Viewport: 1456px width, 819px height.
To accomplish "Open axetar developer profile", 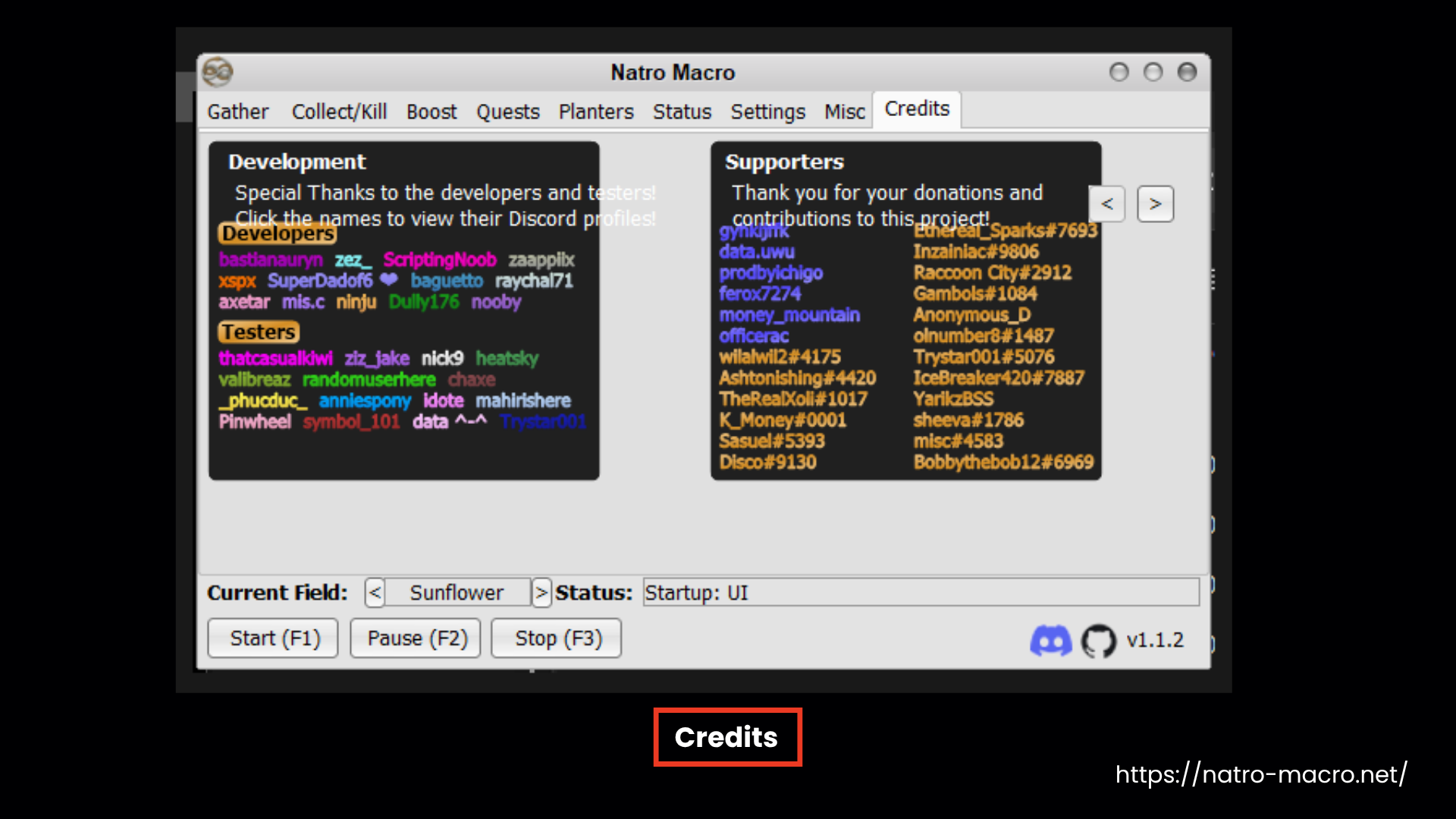I will click(x=244, y=302).
